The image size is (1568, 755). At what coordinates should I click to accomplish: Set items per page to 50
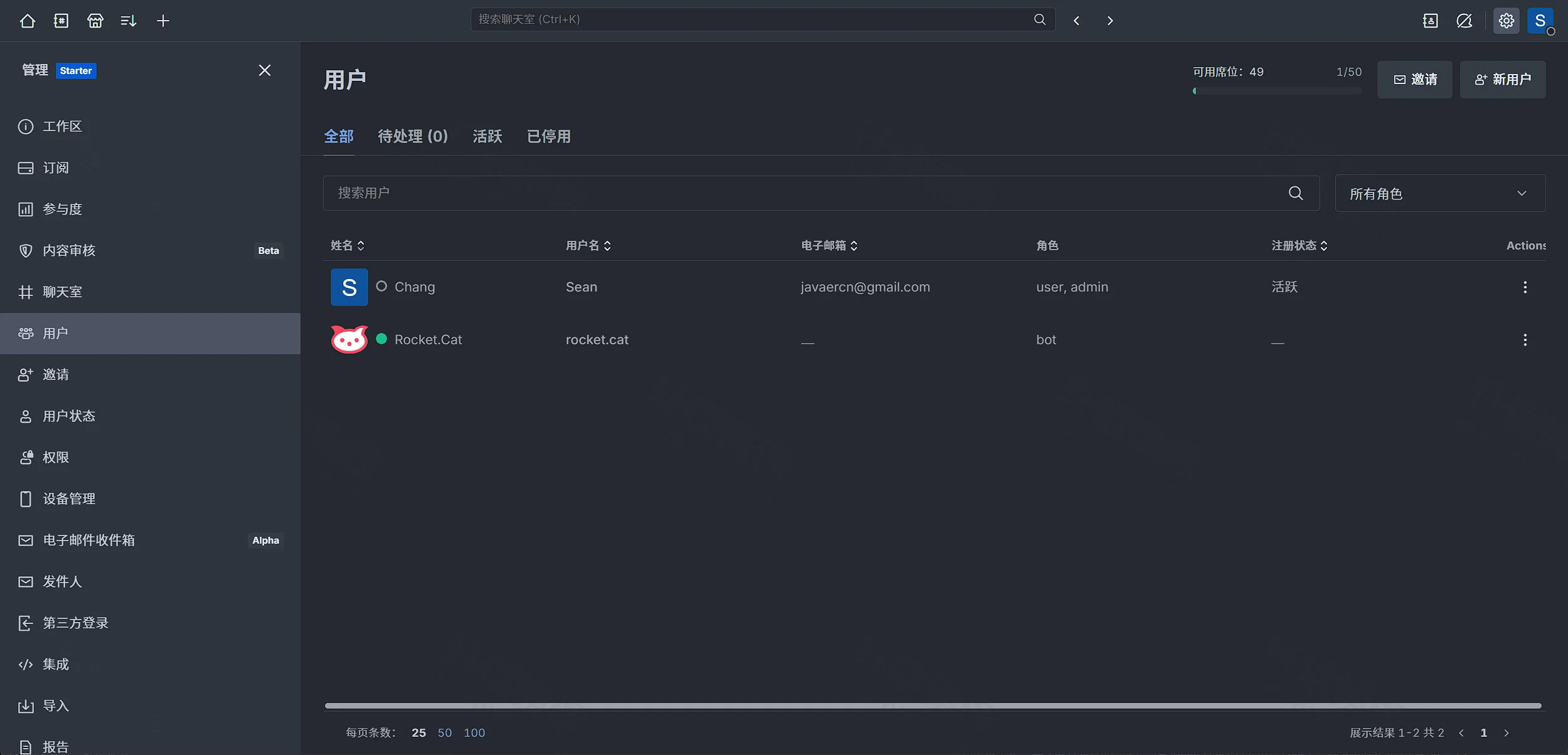[445, 732]
